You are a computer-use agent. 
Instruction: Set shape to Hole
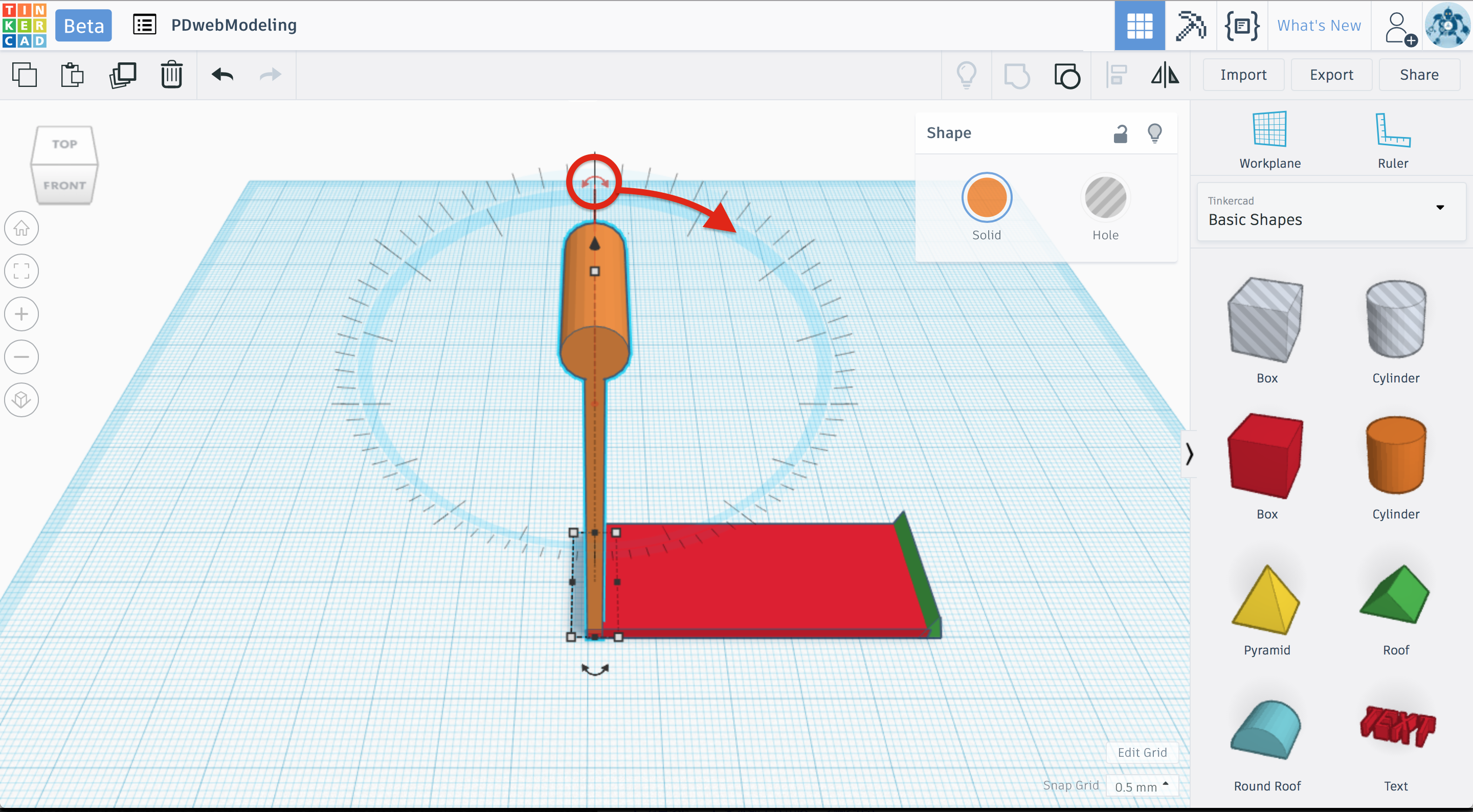point(1105,198)
